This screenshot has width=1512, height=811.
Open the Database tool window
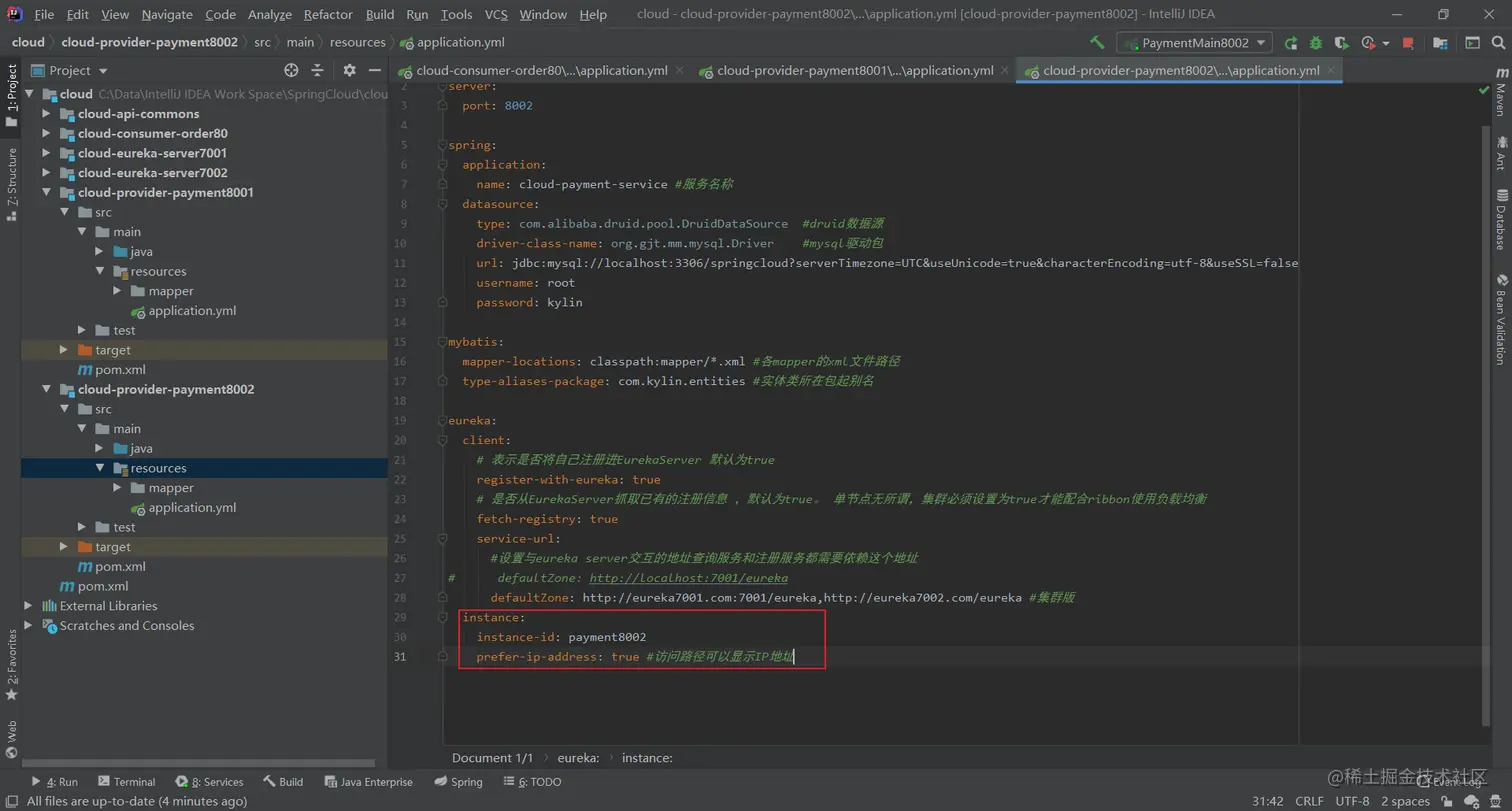pos(1500,219)
